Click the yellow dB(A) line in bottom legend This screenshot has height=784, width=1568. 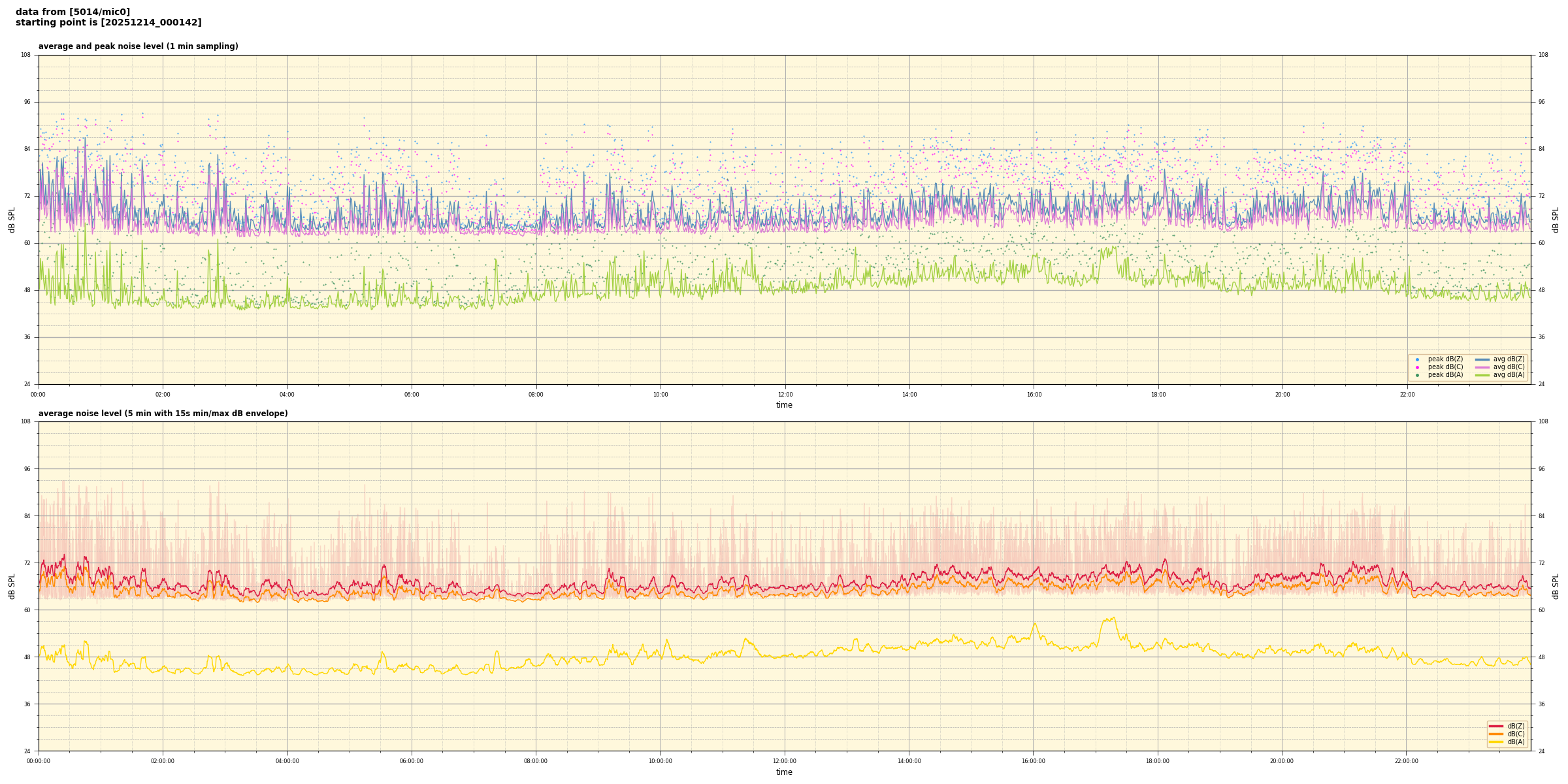[x=1496, y=742]
